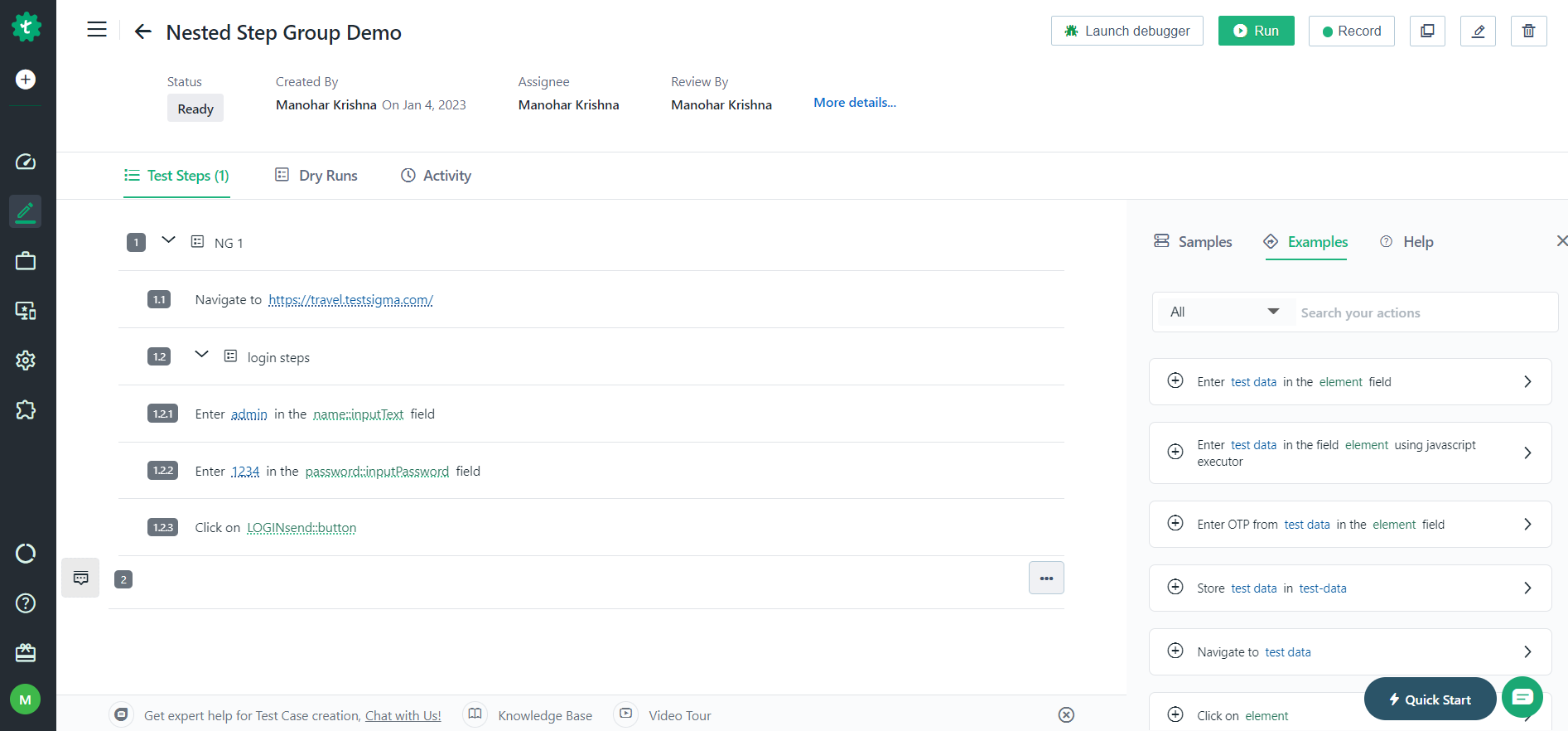Add the 'Navigate to test data' action

tap(1175, 651)
